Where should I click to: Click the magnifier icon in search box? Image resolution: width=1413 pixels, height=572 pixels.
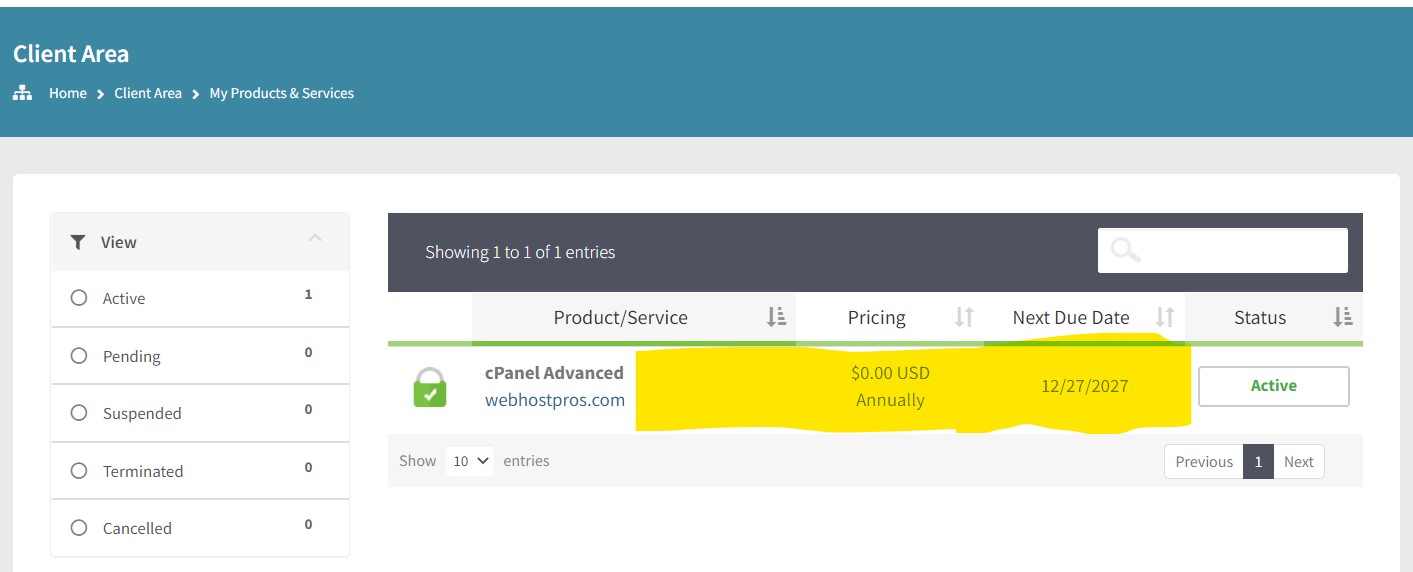point(1125,250)
